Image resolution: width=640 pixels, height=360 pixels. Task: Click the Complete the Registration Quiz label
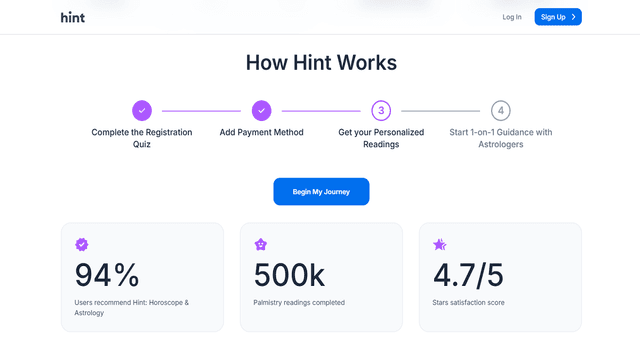point(142,138)
